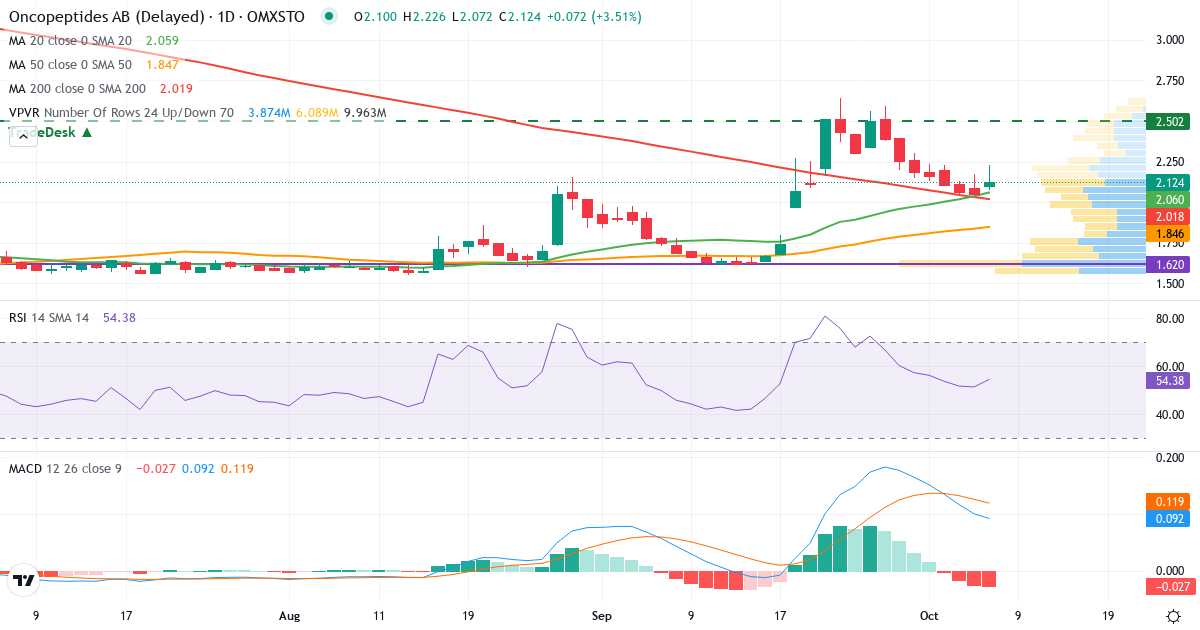The height and width of the screenshot is (630, 1200).
Task: Click the Aug label on time axis
Action: [289, 616]
